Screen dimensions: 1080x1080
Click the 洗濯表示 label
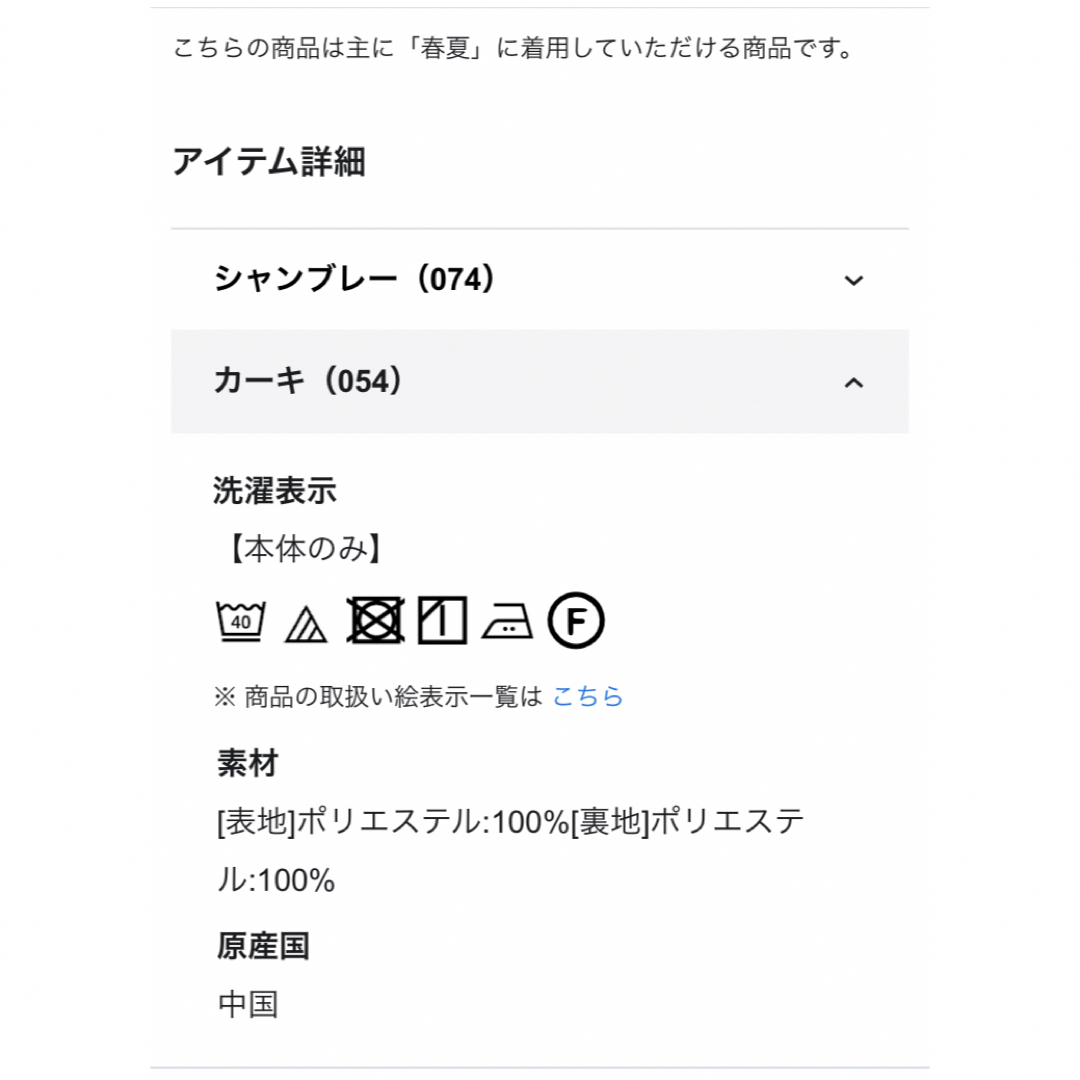275,491
